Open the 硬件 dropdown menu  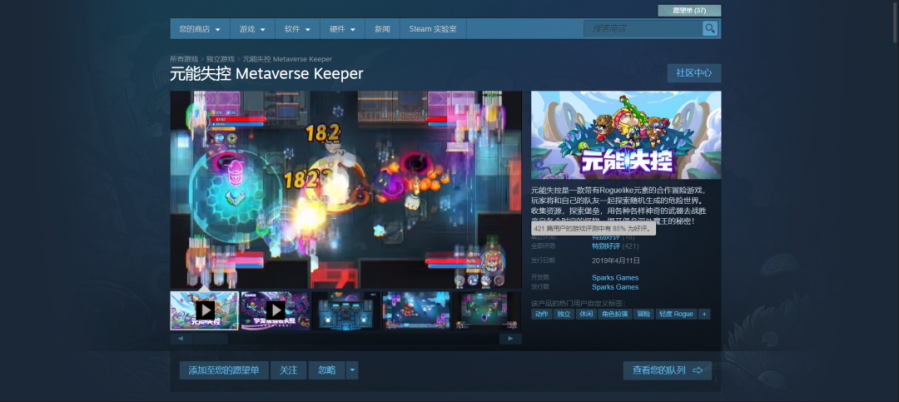342,29
